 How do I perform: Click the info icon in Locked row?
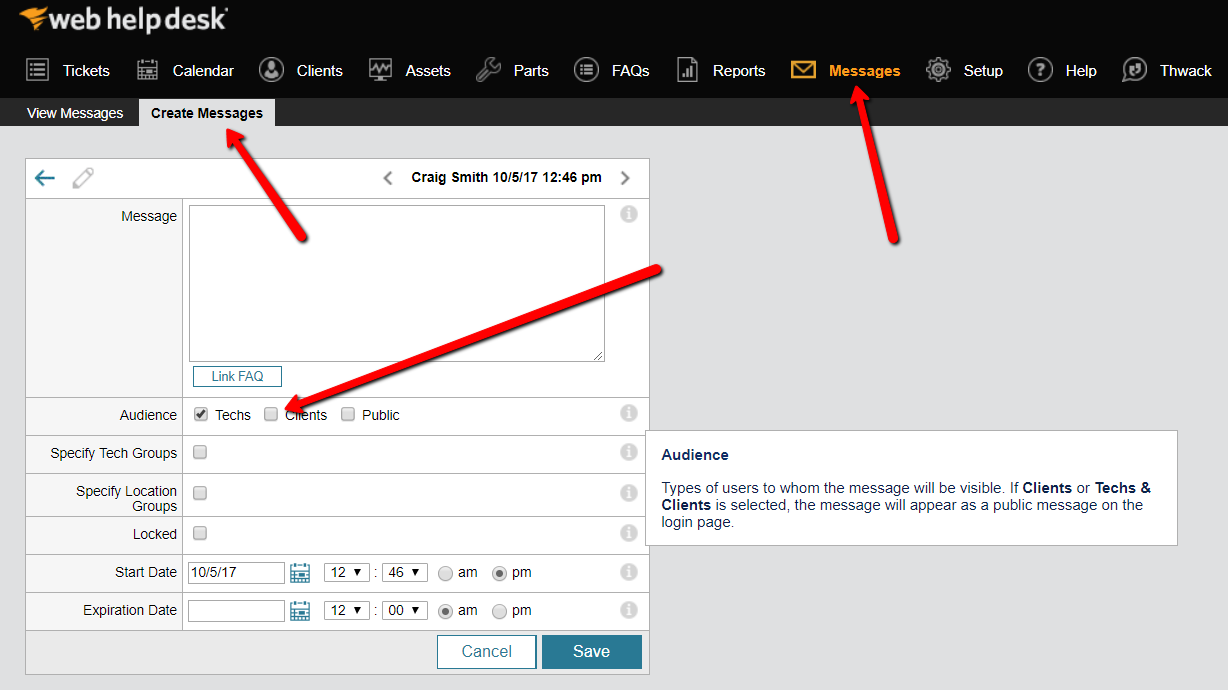[629, 533]
